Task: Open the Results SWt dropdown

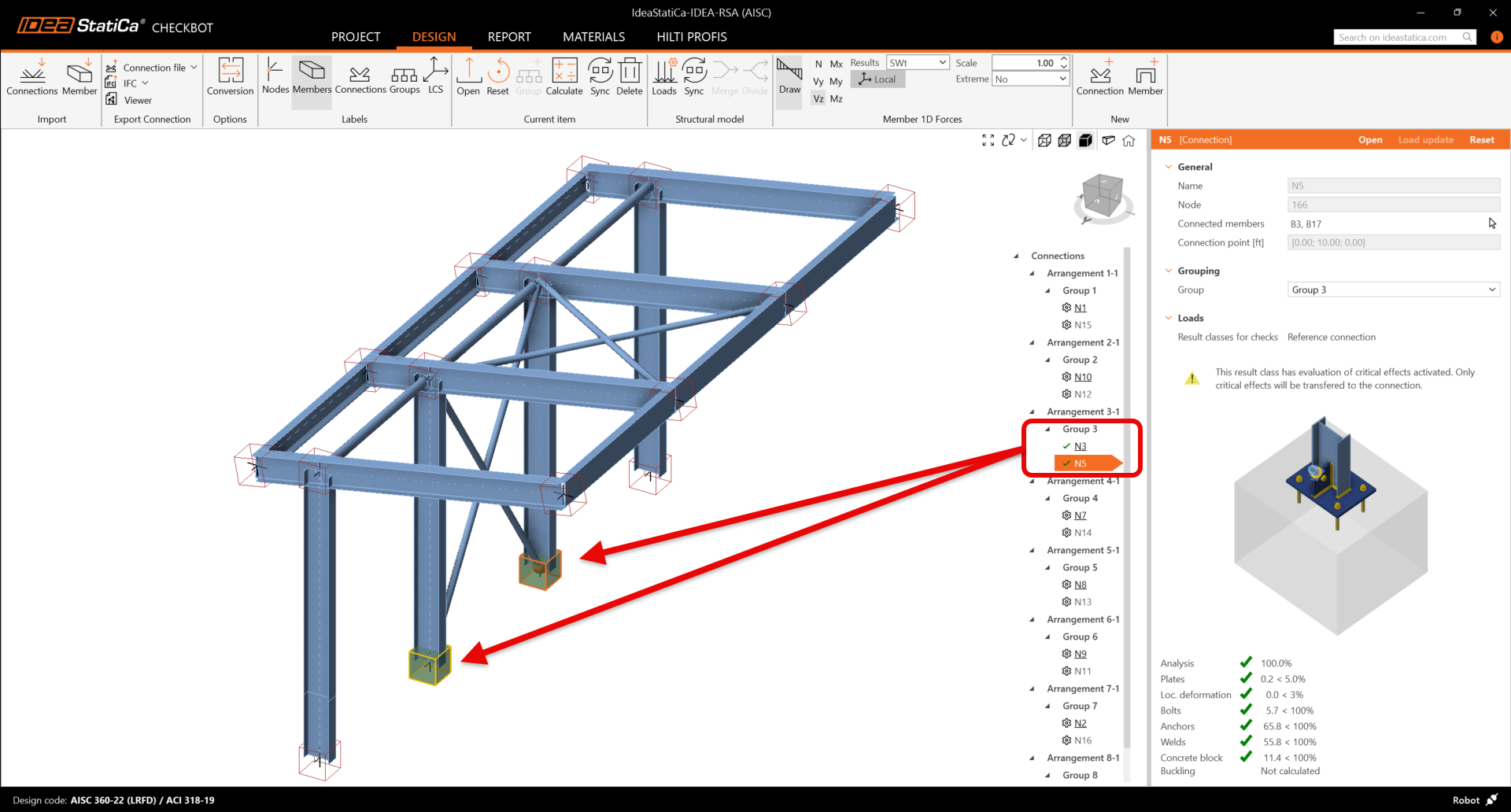Action: [x=918, y=63]
